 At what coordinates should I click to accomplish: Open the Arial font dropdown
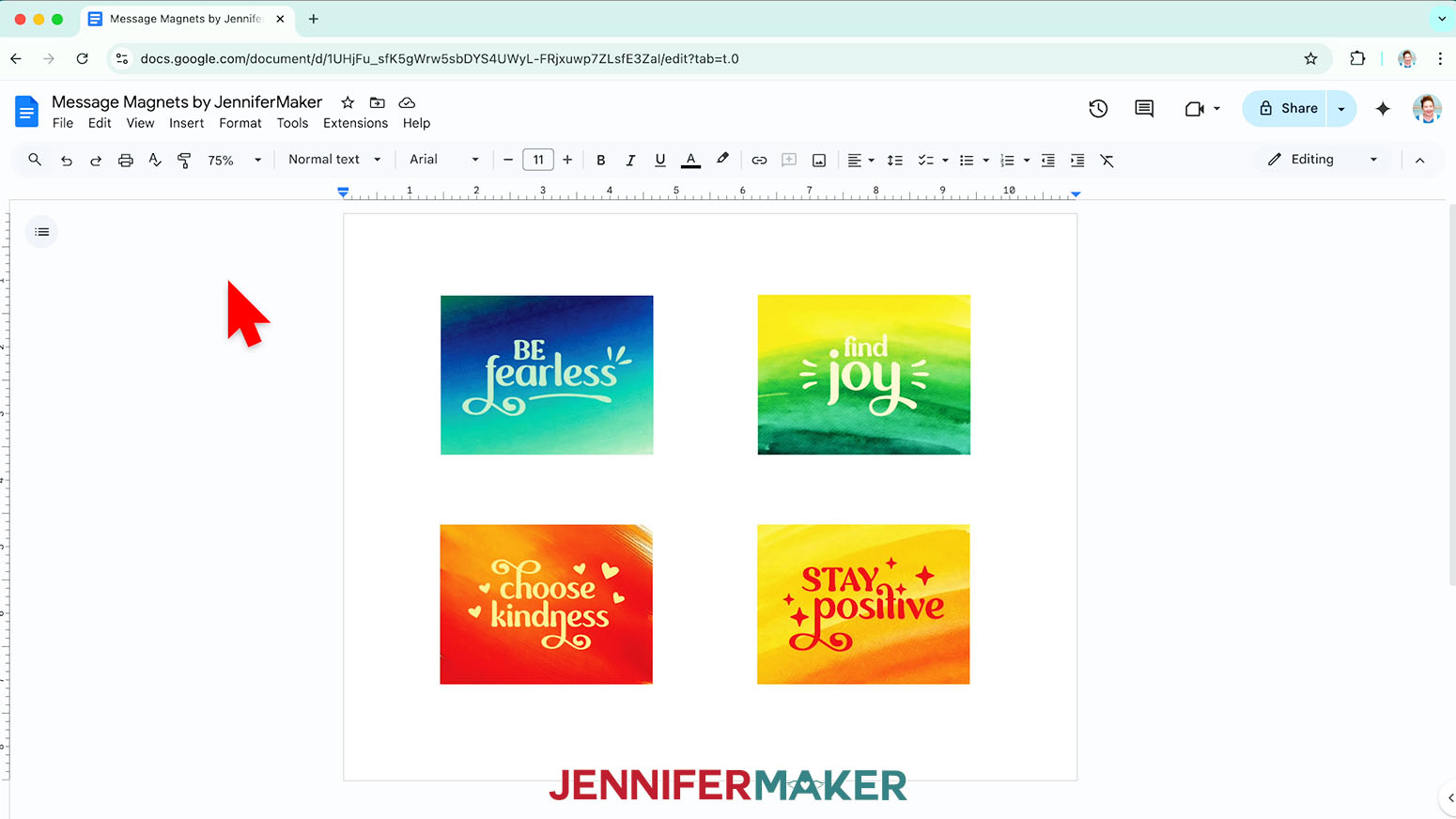(444, 160)
